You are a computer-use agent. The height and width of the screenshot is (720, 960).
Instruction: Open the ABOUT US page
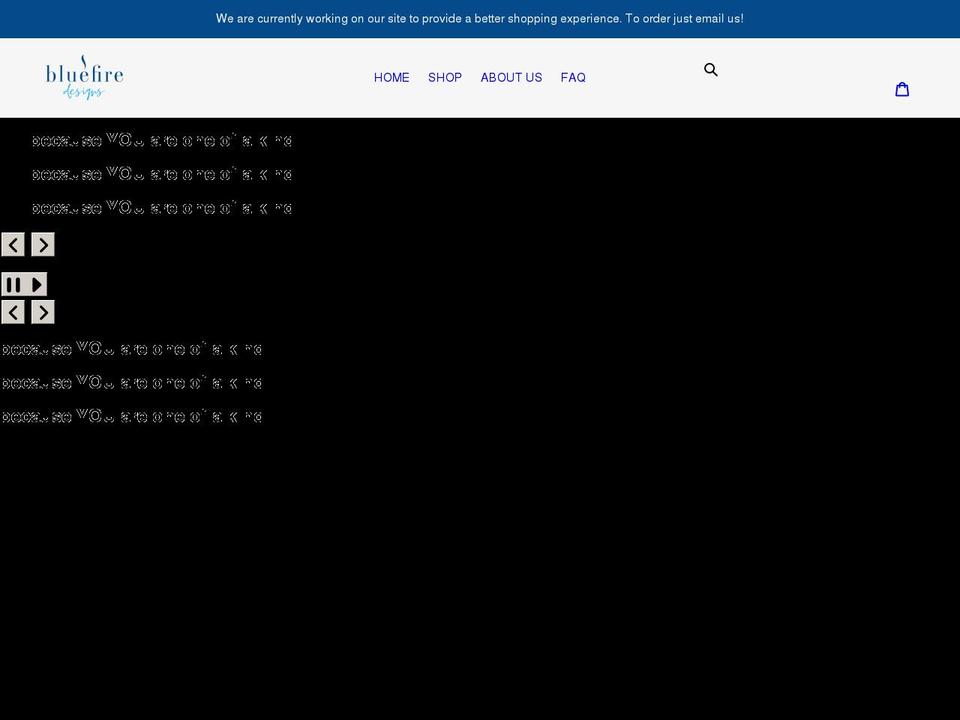[x=511, y=77]
